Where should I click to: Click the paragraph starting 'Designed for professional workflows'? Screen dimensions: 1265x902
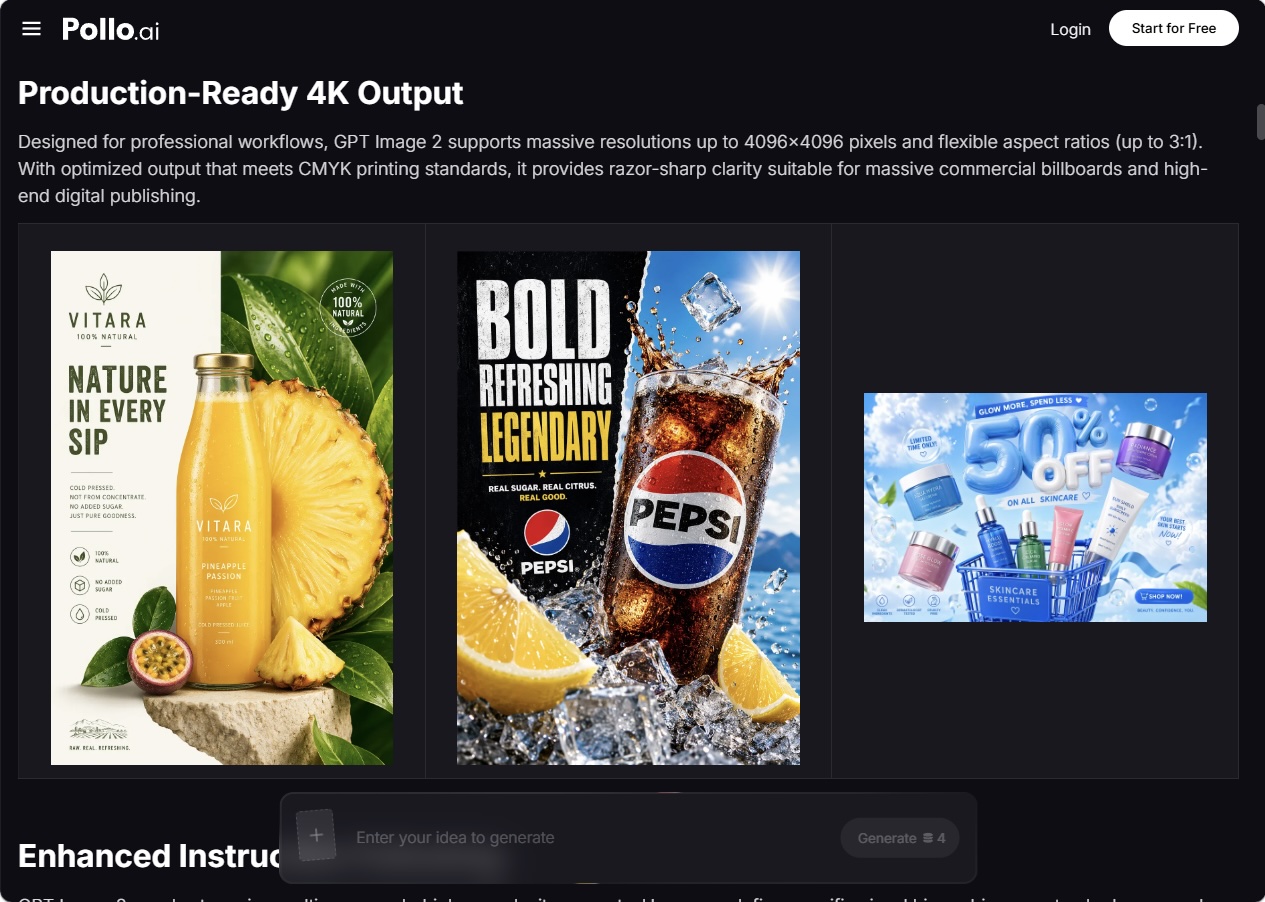[613, 169]
